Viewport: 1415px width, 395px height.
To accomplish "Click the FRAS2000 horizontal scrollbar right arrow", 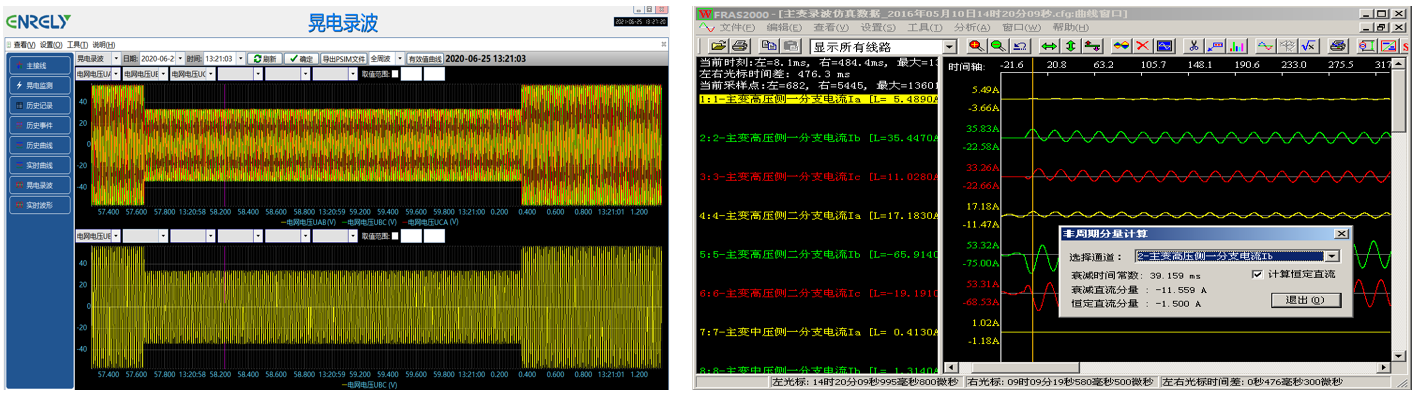I will tap(1383, 367).
